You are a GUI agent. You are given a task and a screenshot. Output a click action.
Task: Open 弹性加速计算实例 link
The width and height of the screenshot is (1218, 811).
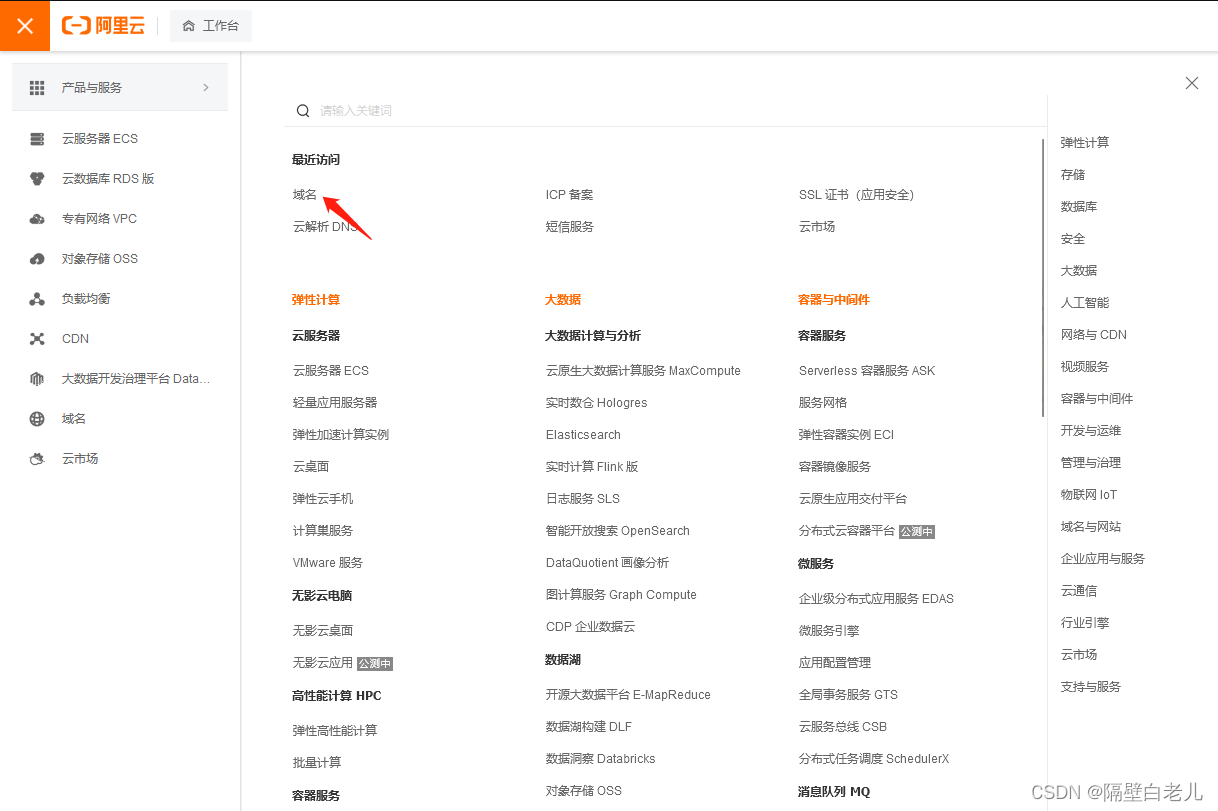click(340, 435)
